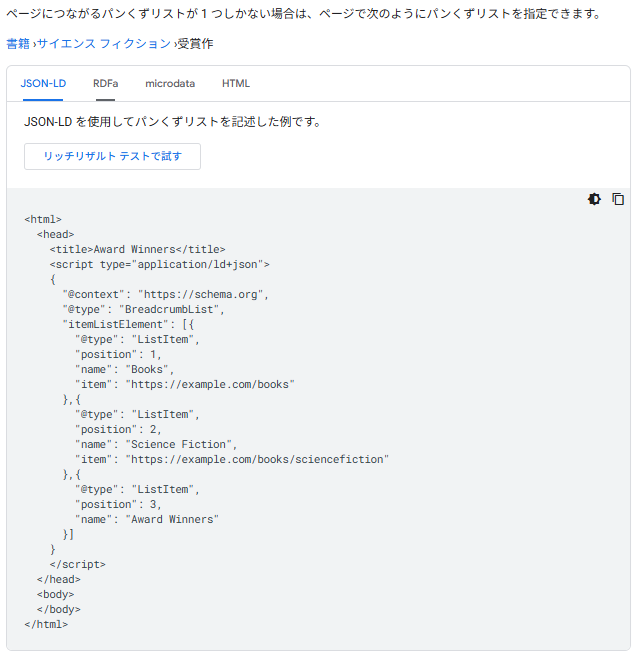Click the intro paragraph about パンくずリスト

(304, 14)
